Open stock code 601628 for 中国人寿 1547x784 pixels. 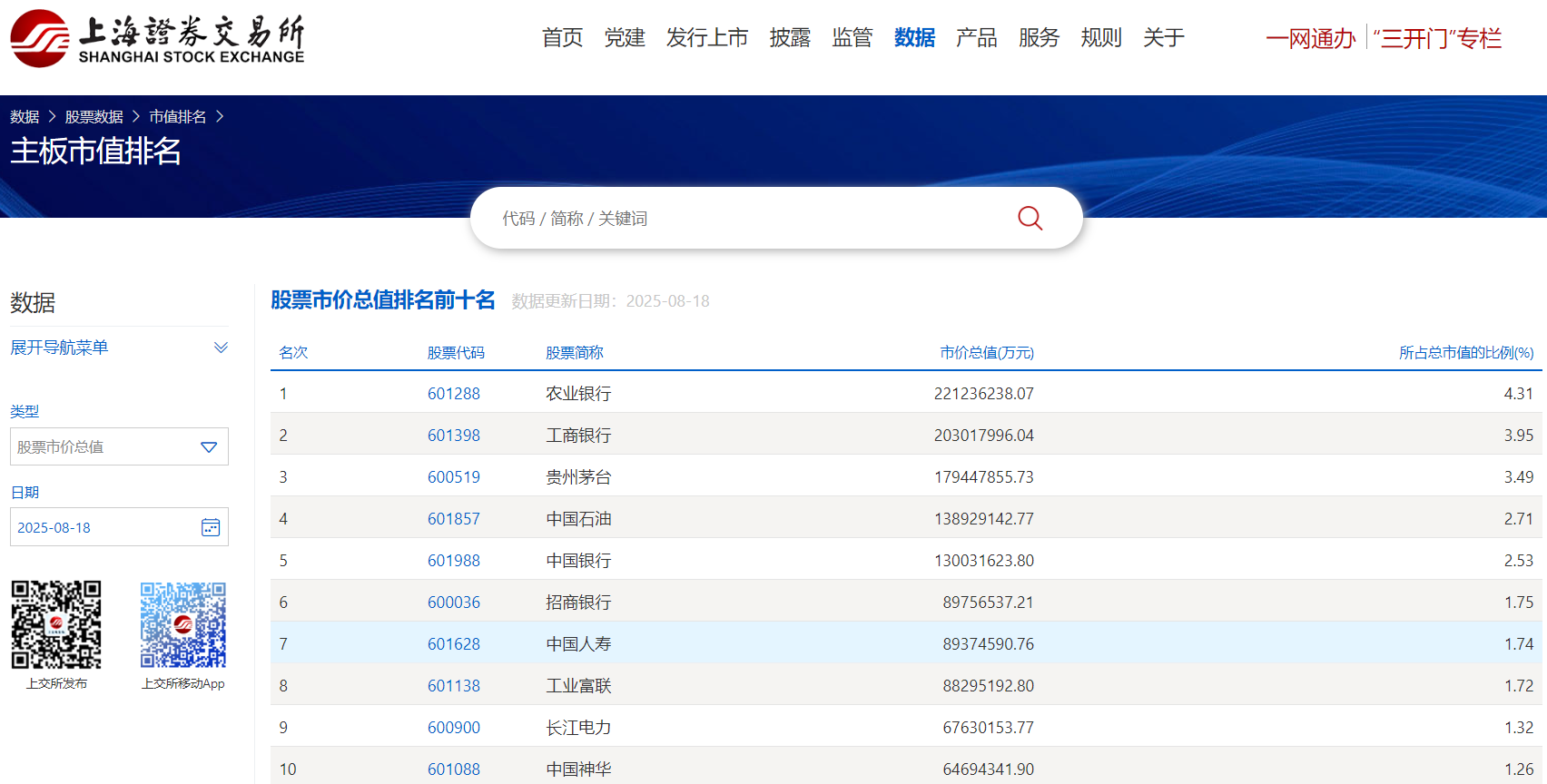click(x=454, y=644)
